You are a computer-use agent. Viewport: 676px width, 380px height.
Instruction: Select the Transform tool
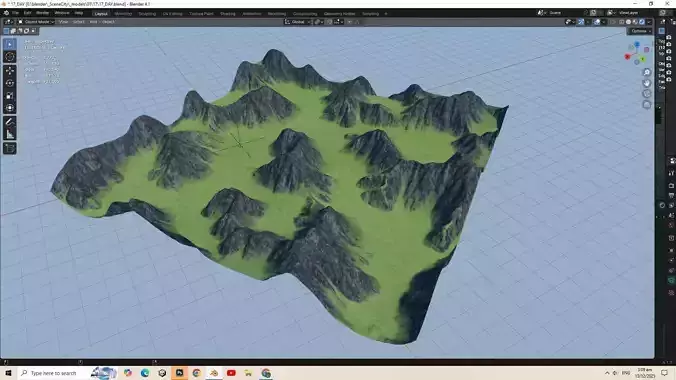[9, 108]
